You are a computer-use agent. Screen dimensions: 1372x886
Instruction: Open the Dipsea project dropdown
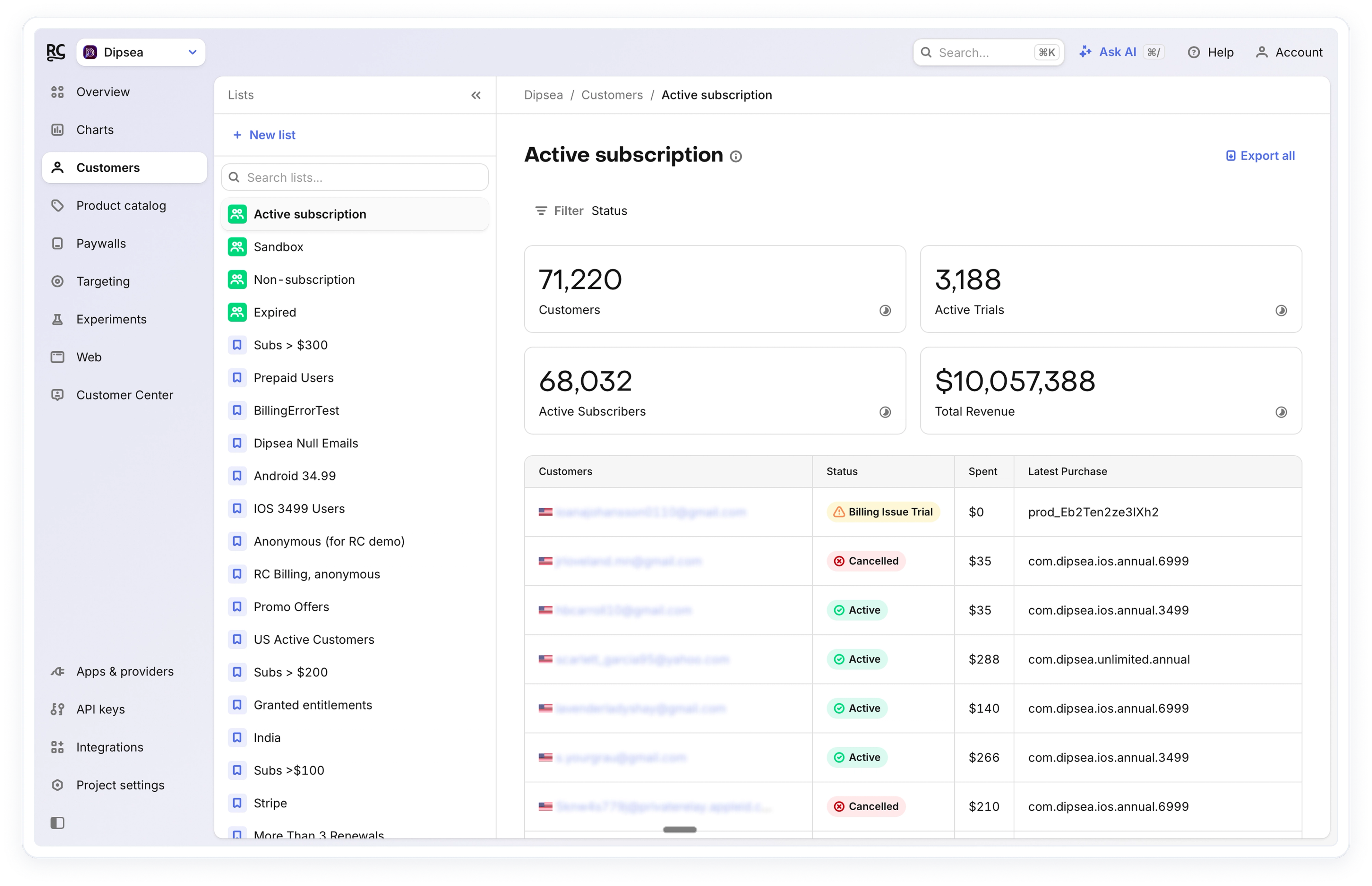click(141, 52)
